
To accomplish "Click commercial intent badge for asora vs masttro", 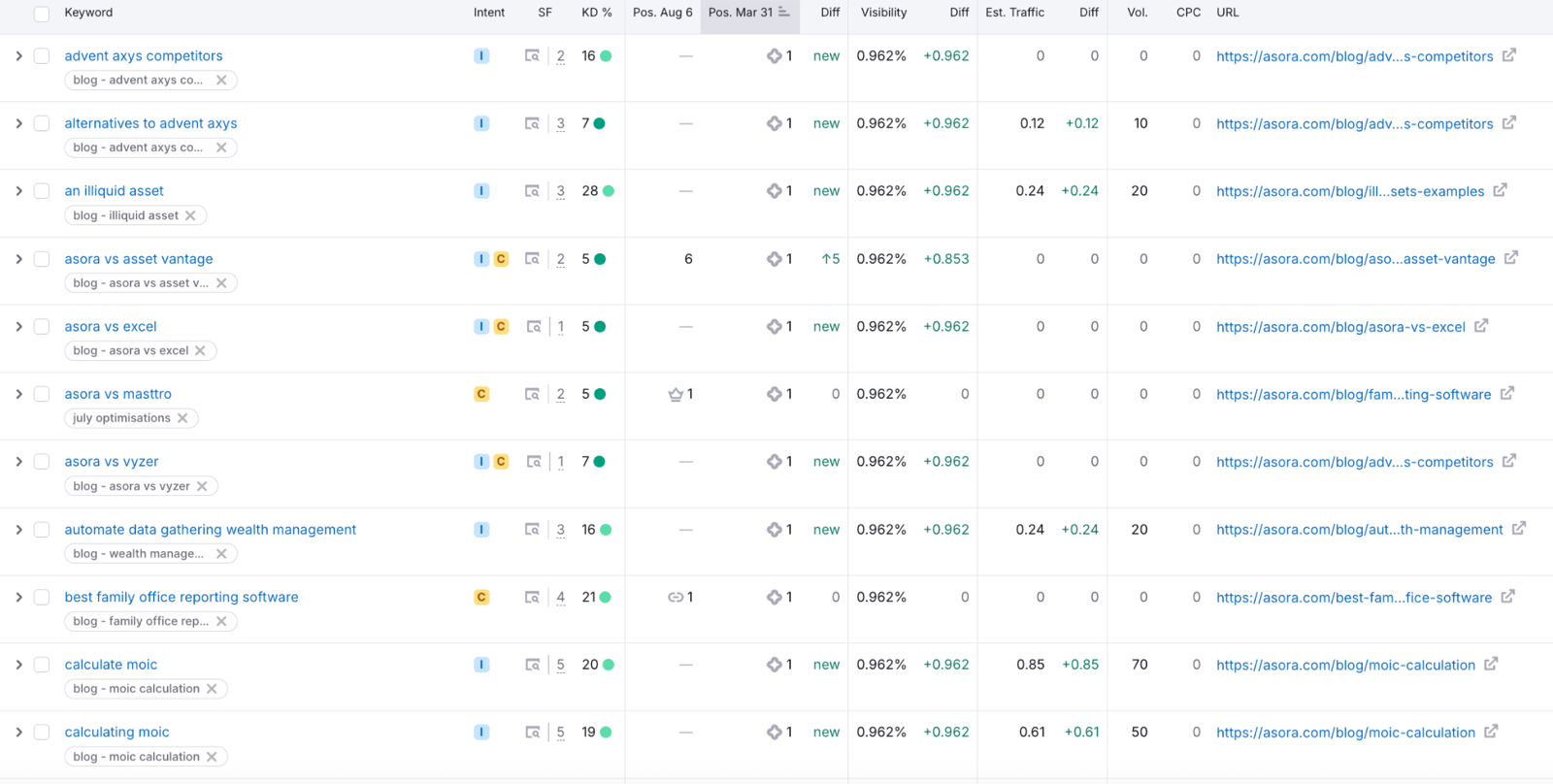I will pyautogui.click(x=481, y=394).
